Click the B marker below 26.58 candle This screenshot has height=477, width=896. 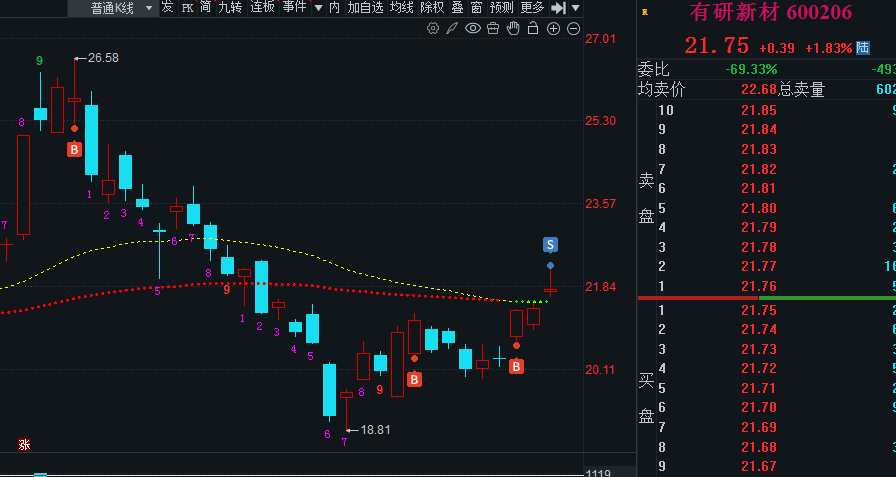click(x=74, y=150)
